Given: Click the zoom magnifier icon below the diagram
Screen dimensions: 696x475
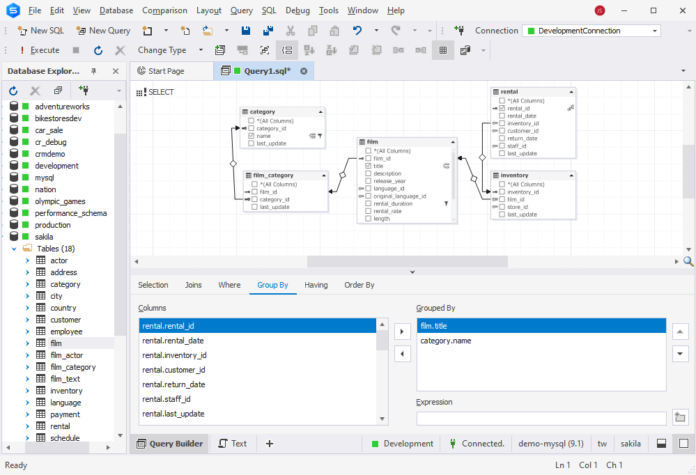Looking at the screenshot, I should coord(688,261).
